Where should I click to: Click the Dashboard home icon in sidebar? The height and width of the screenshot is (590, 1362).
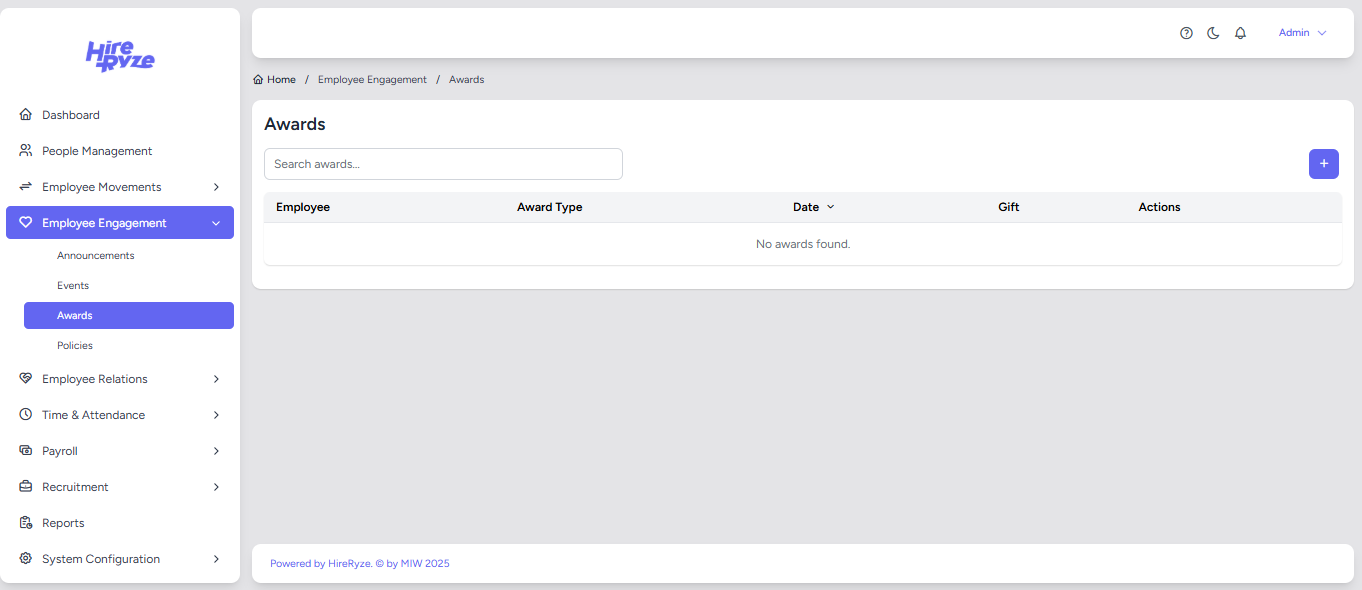(26, 115)
